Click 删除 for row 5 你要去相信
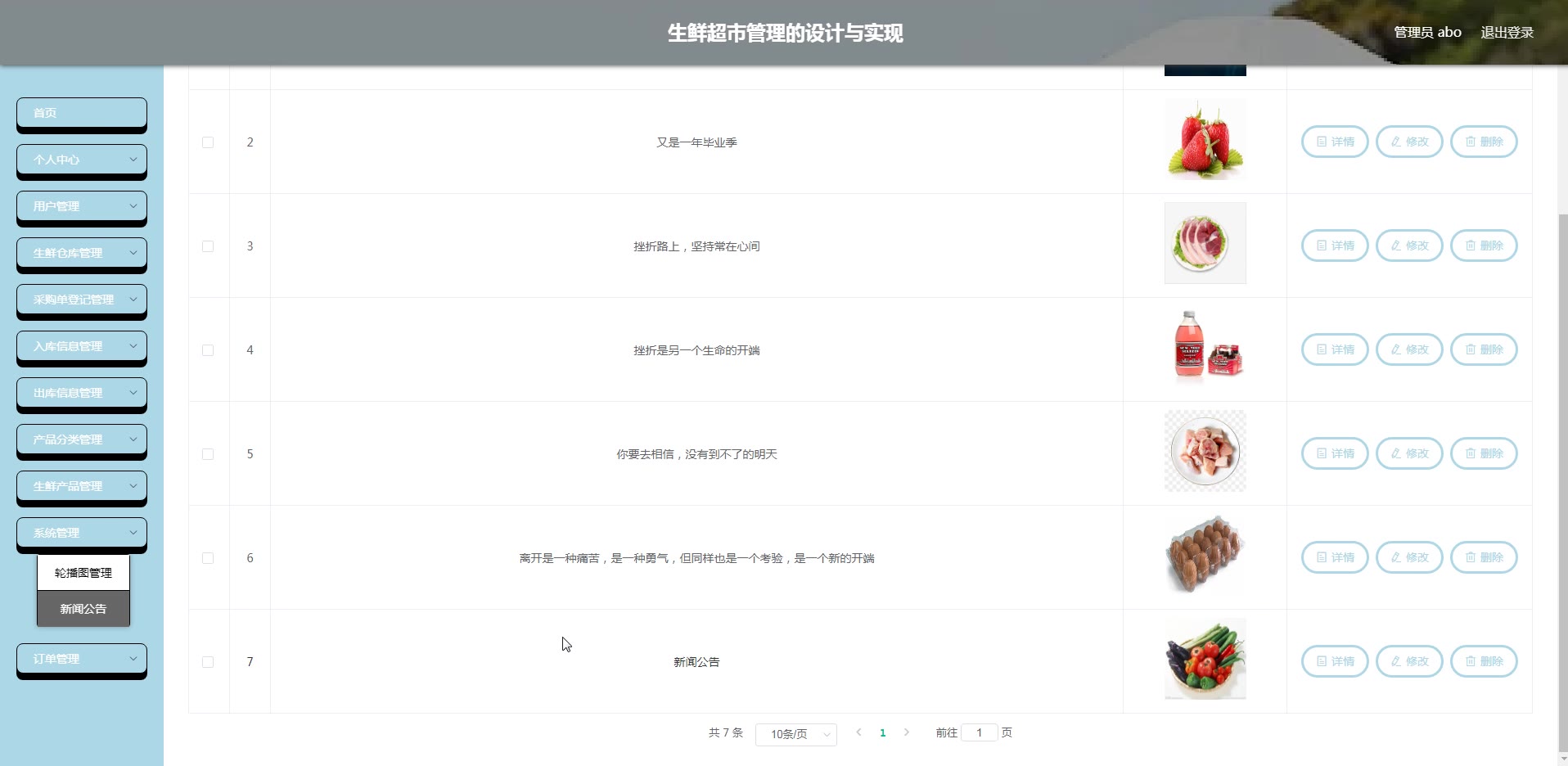The image size is (1568, 766). pyautogui.click(x=1484, y=453)
